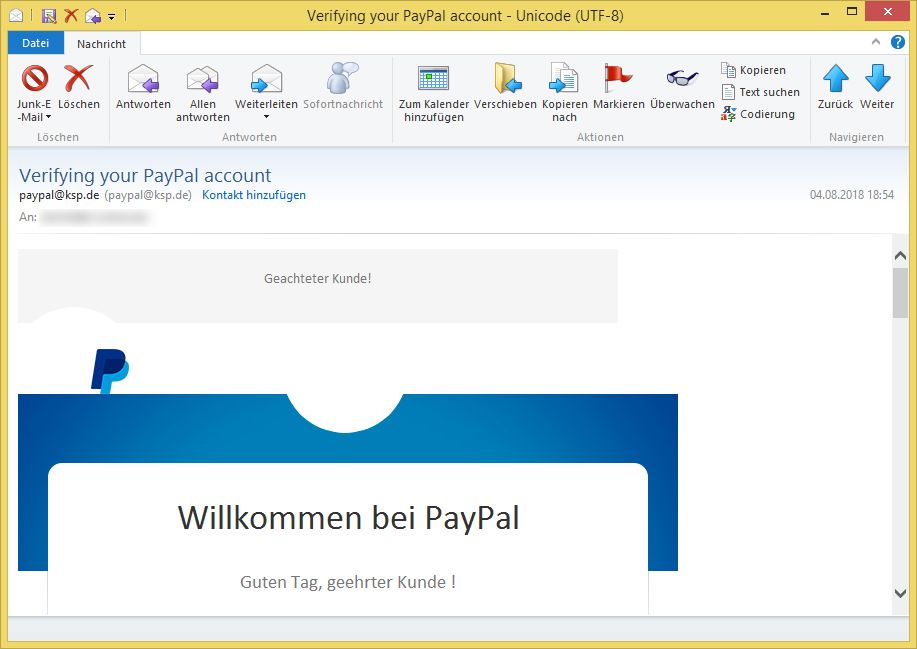This screenshot has height=649, width=917.
Task: Click Kopieren nach icon
Action: pos(564,78)
